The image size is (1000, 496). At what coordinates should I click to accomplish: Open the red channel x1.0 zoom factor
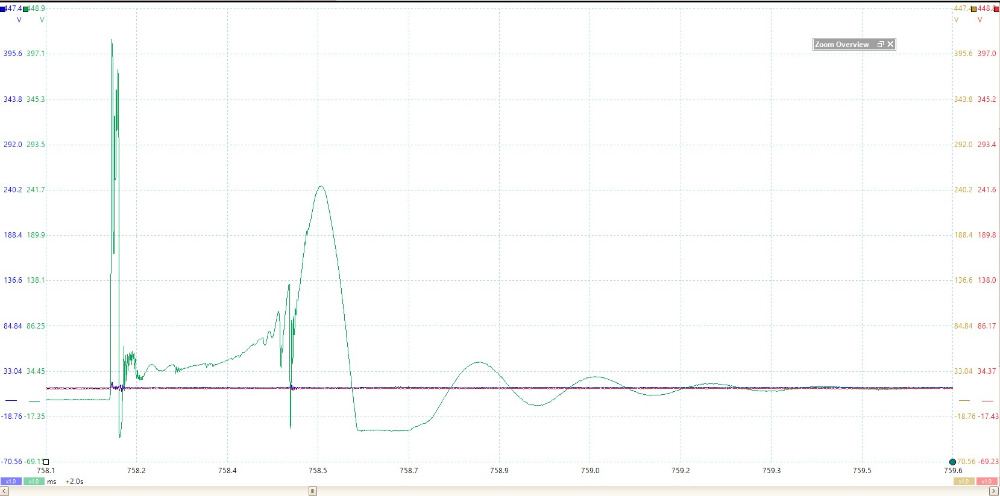989,481
